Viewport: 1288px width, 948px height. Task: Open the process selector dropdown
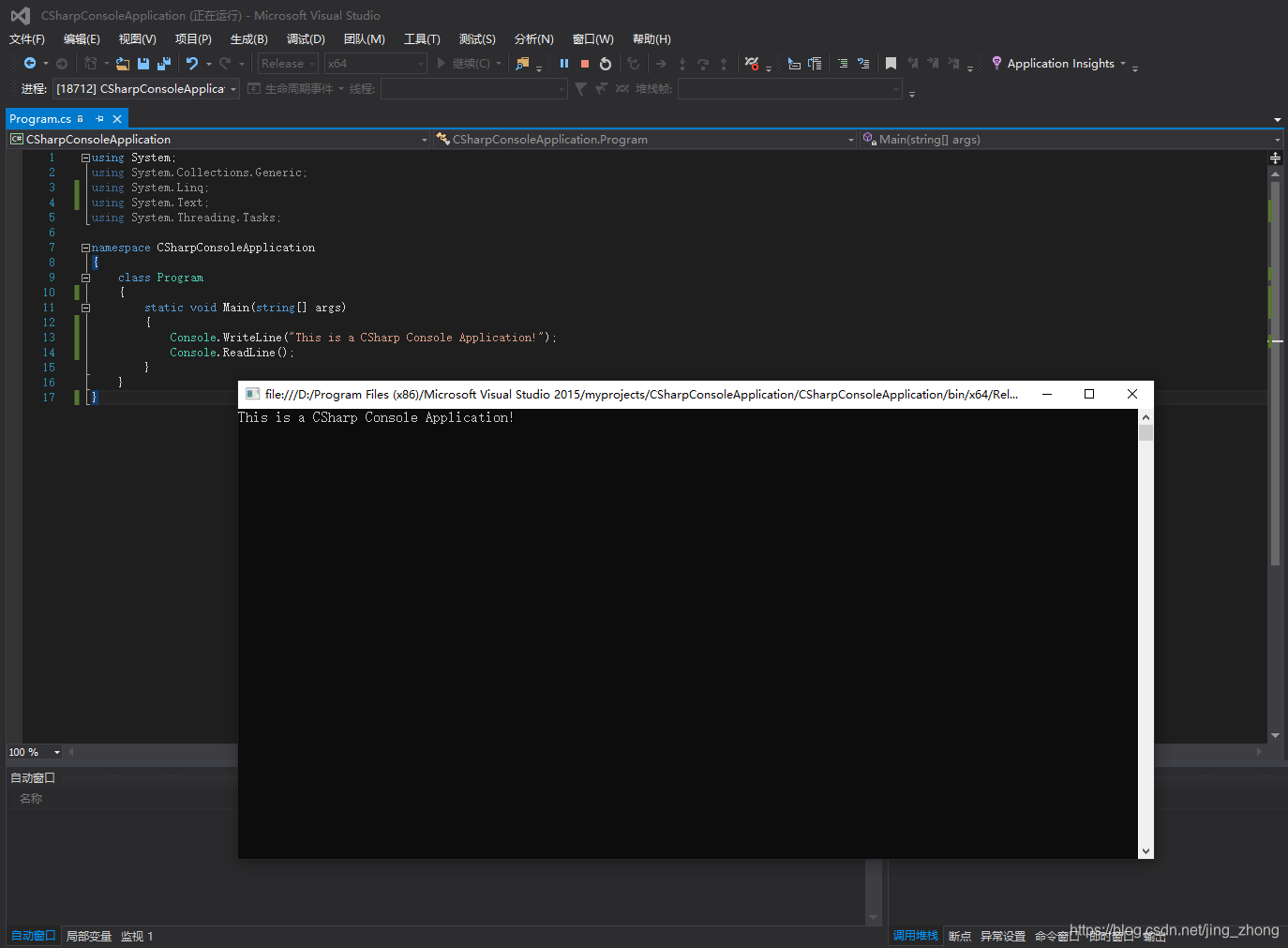pyautogui.click(x=146, y=89)
